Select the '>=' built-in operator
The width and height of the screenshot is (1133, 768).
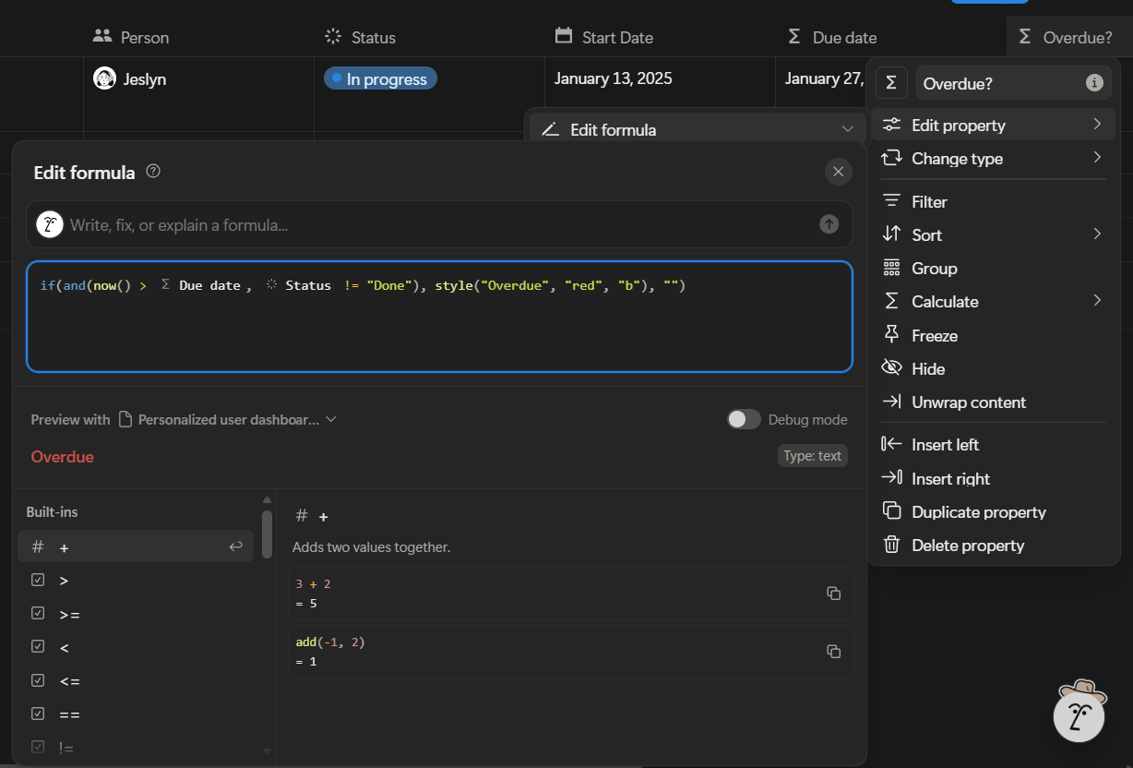(x=70, y=614)
